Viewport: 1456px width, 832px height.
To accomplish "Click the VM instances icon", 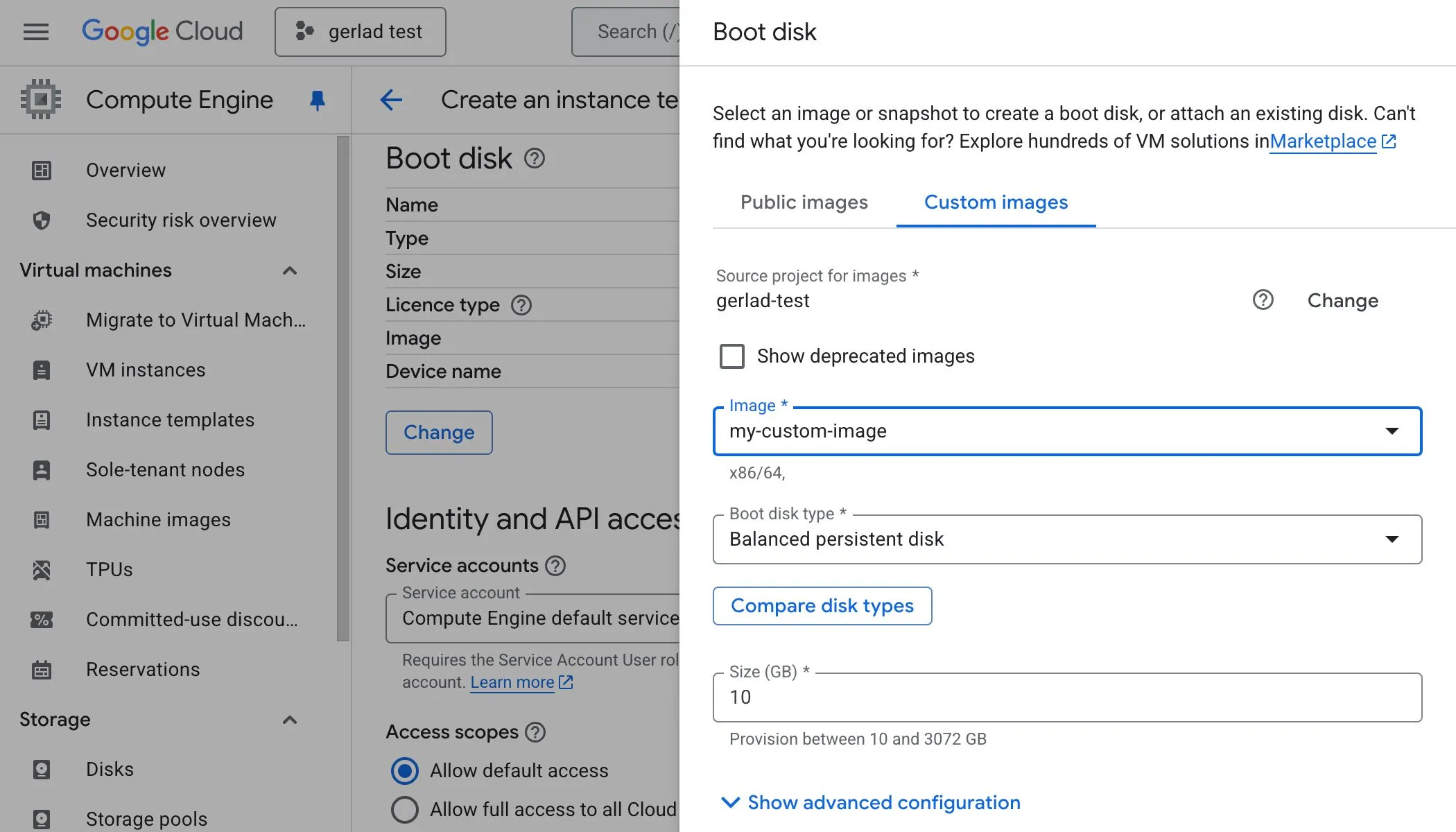I will pos(42,370).
